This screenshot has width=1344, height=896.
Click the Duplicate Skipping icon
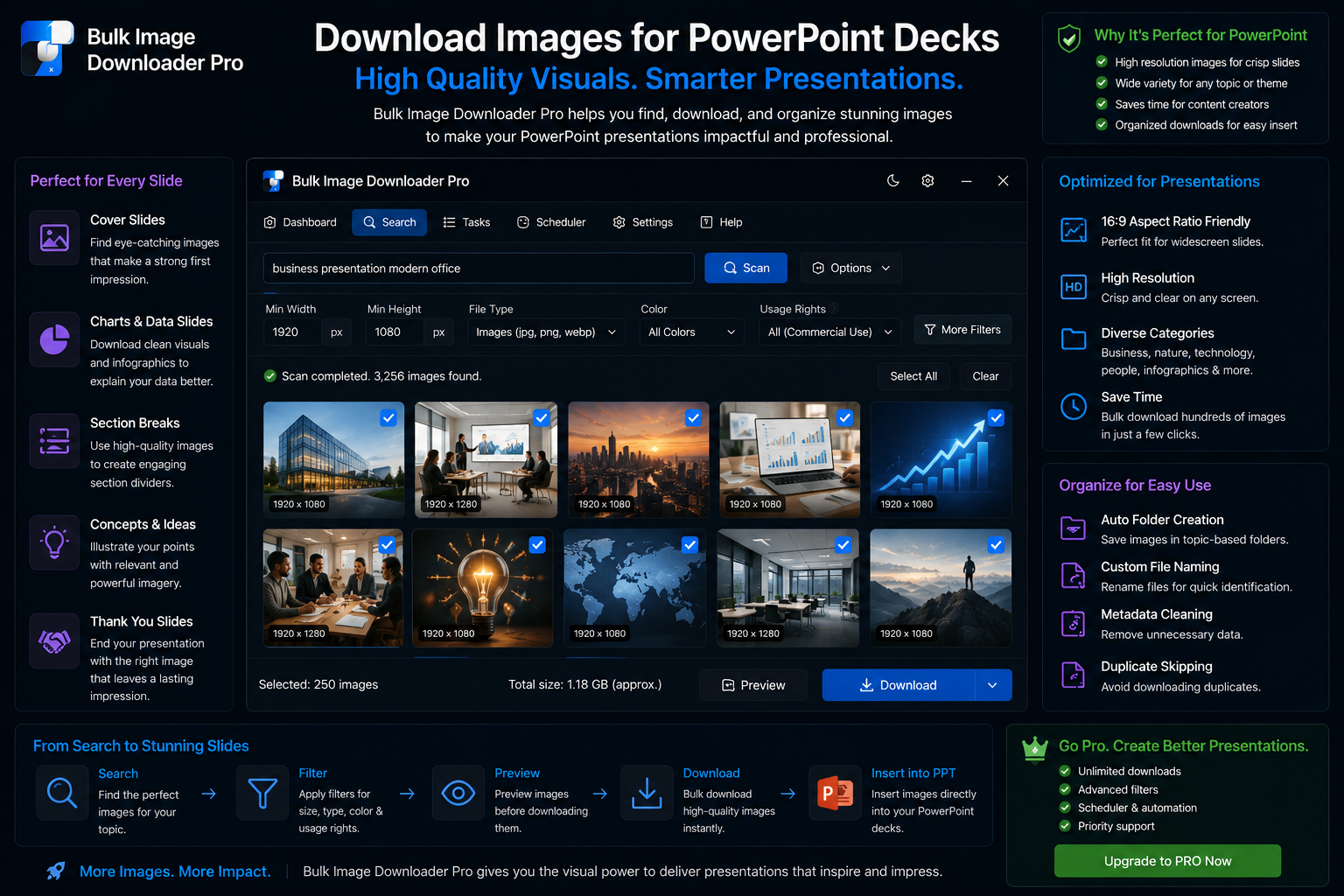coord(1074,675)
